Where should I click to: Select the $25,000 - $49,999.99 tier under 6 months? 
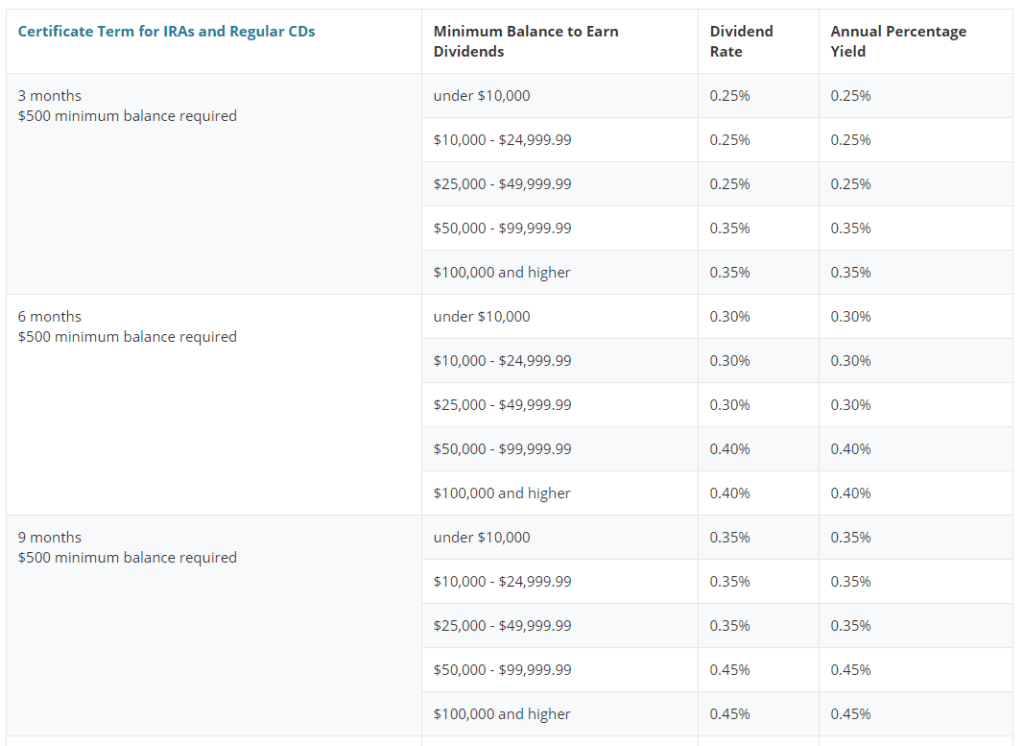(502, 404)
